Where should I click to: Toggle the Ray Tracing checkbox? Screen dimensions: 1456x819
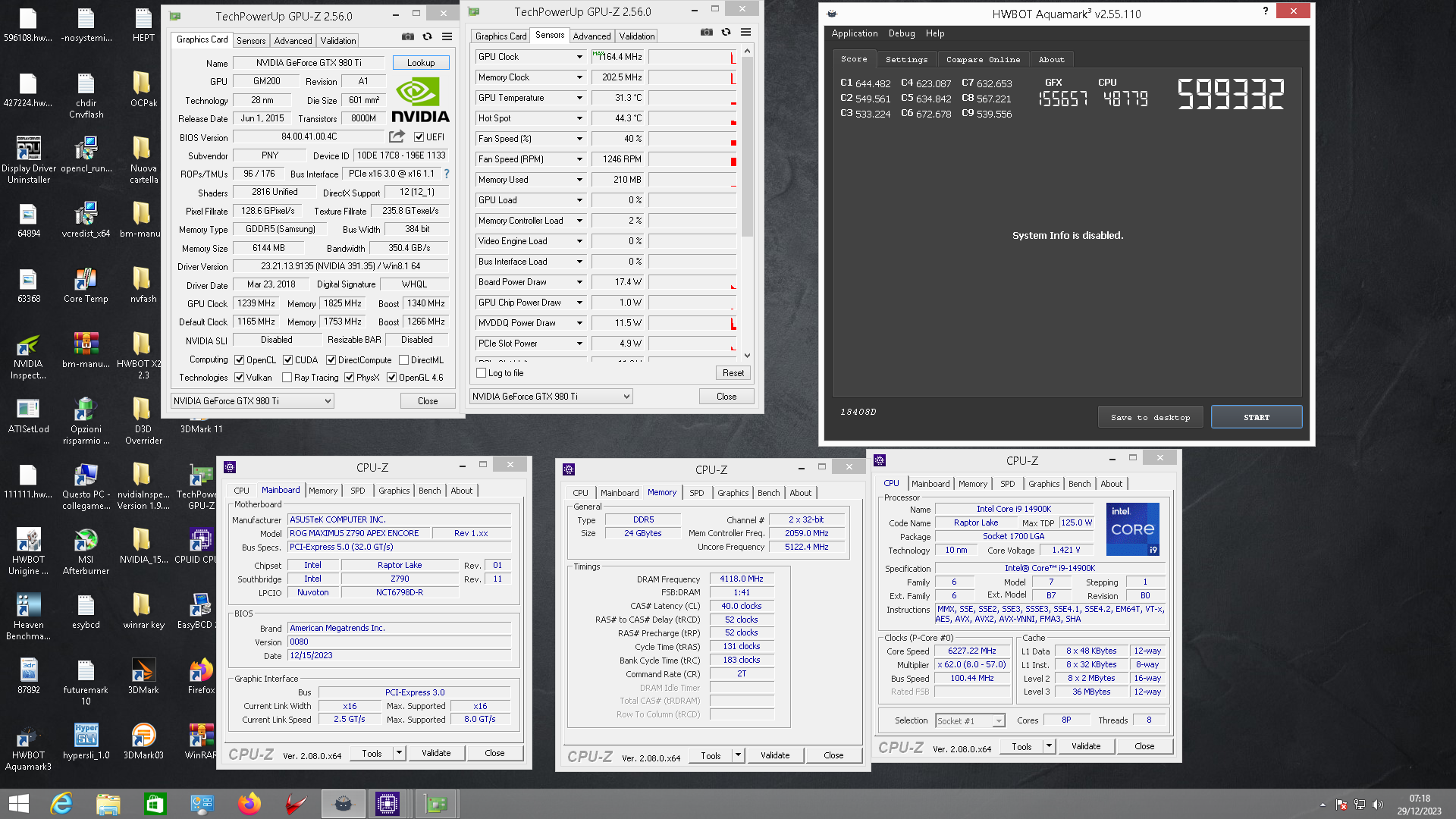point(287,378)
